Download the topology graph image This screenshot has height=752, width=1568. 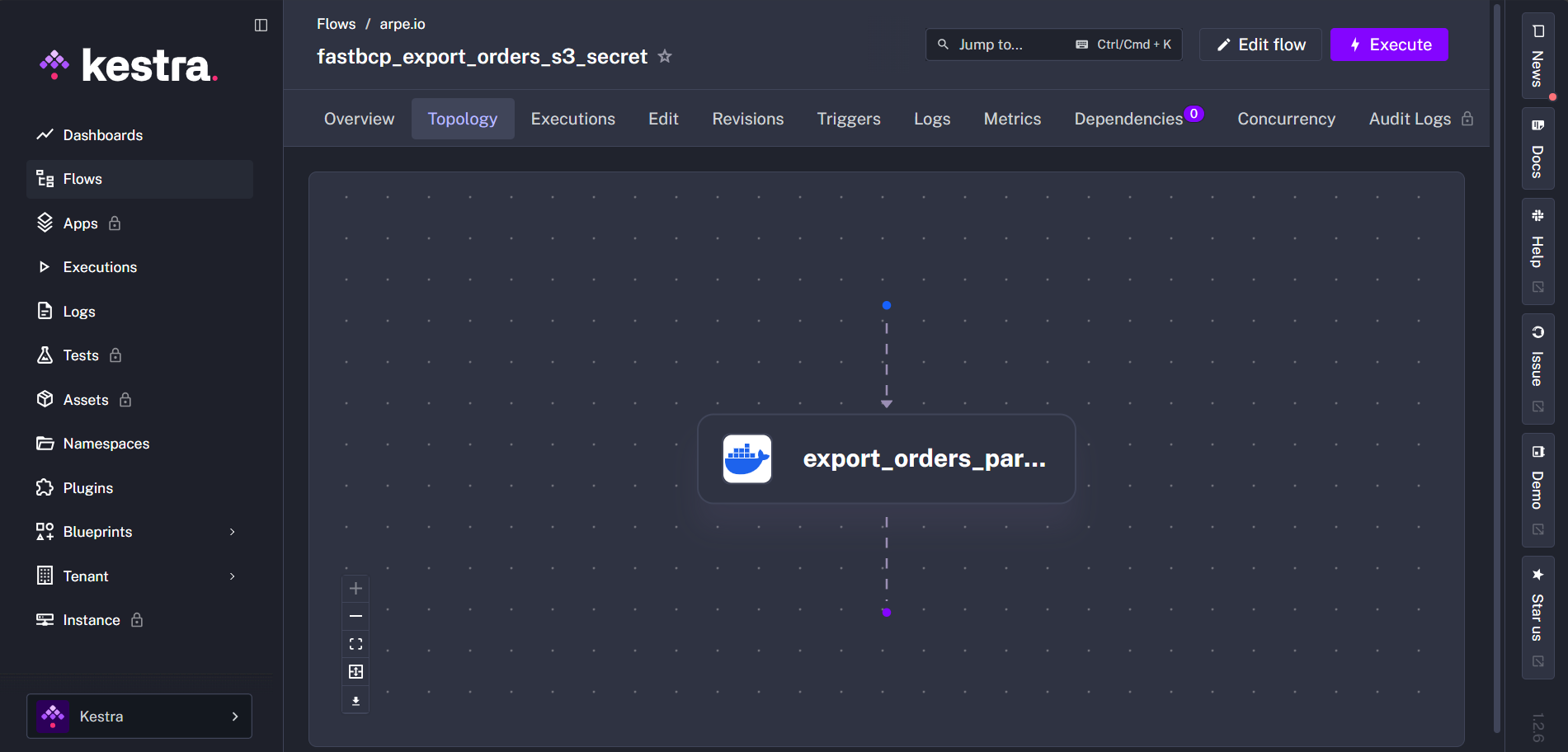[356, 699]
